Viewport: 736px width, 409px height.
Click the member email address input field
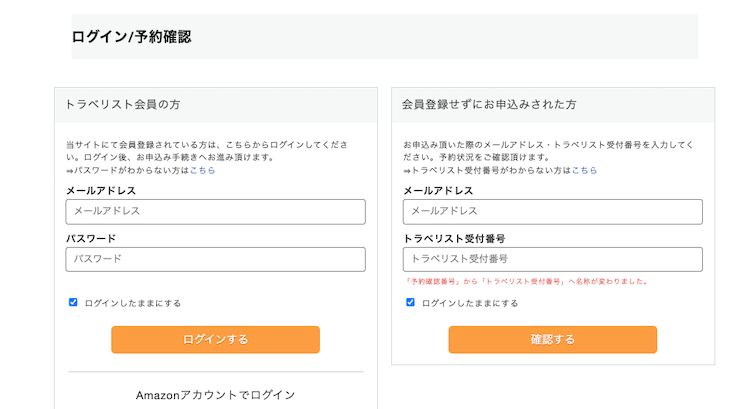[215, 212]
